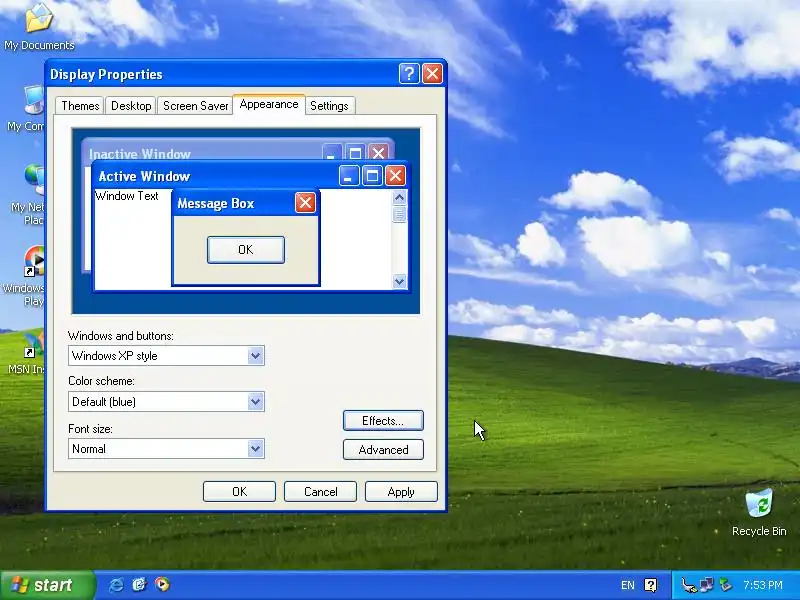Screen dimensions: 800x600
Task: Click the Cancel button
Action: point(320,491)
